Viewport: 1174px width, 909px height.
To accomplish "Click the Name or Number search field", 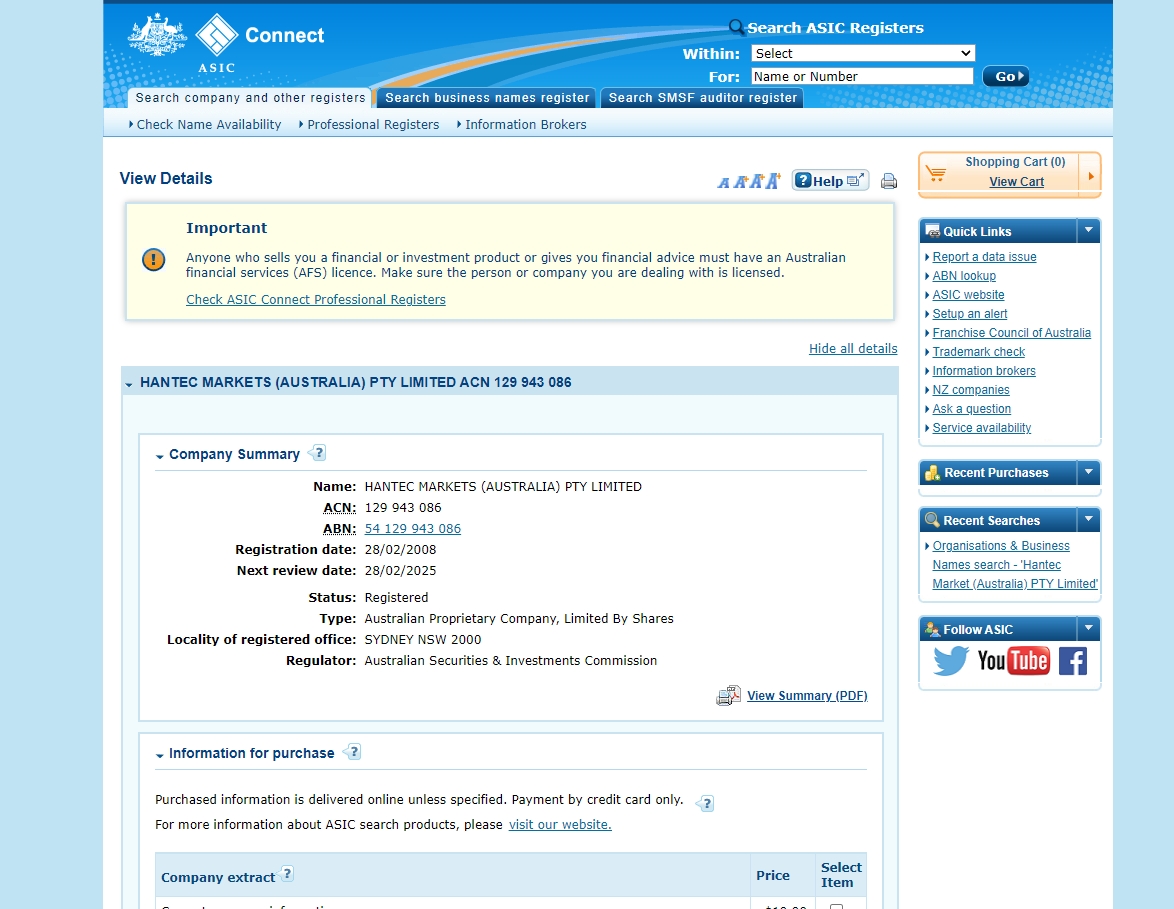I will [861, 77].
